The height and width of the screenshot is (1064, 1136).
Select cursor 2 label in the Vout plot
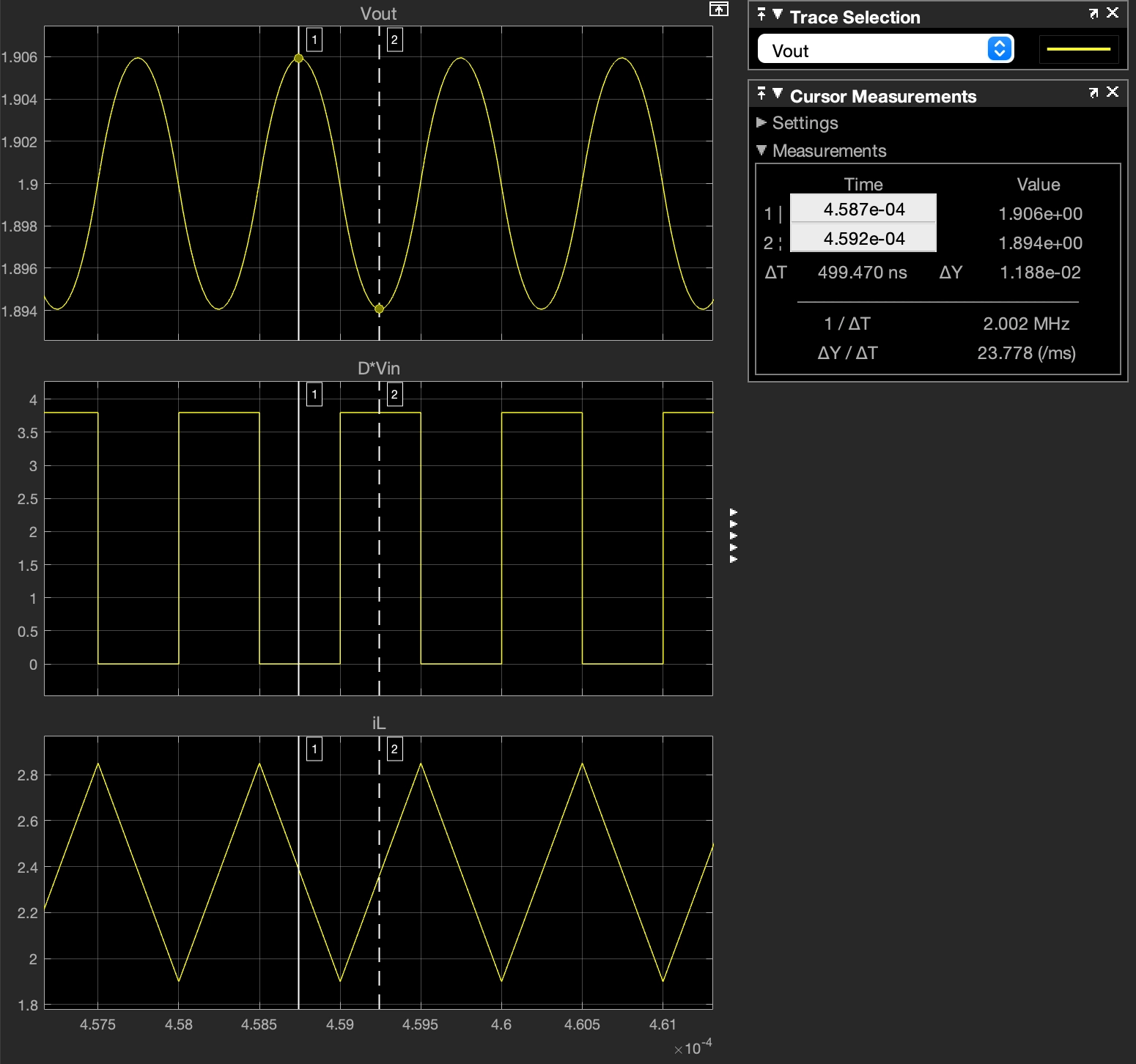tap(394, 40)
